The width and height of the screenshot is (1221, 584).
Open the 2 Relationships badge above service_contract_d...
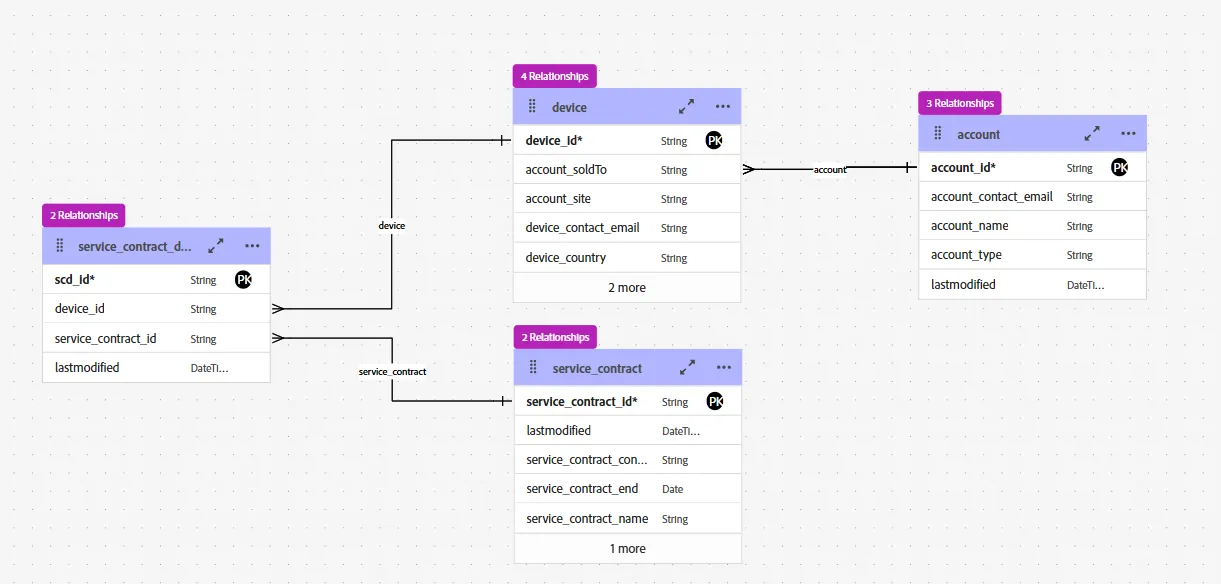pyautogui.click(x=84, y=215)
